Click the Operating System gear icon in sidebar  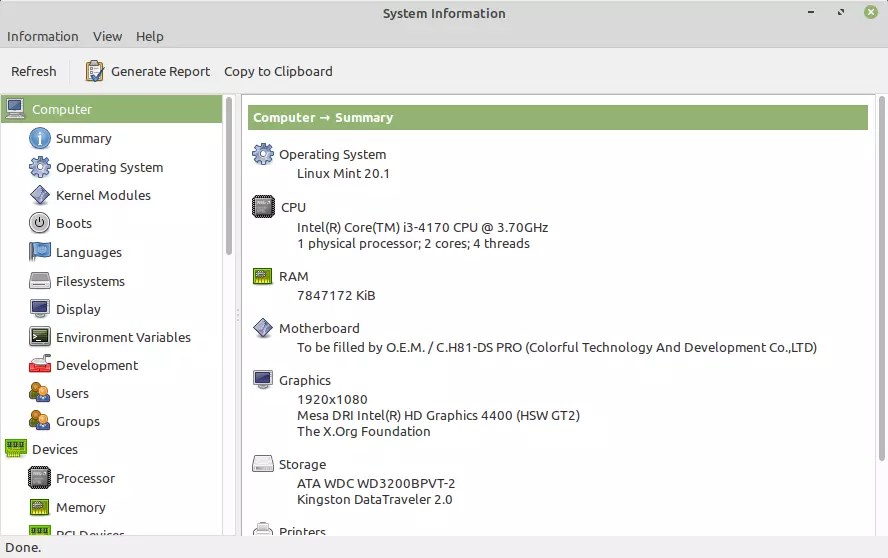point(40,167)
